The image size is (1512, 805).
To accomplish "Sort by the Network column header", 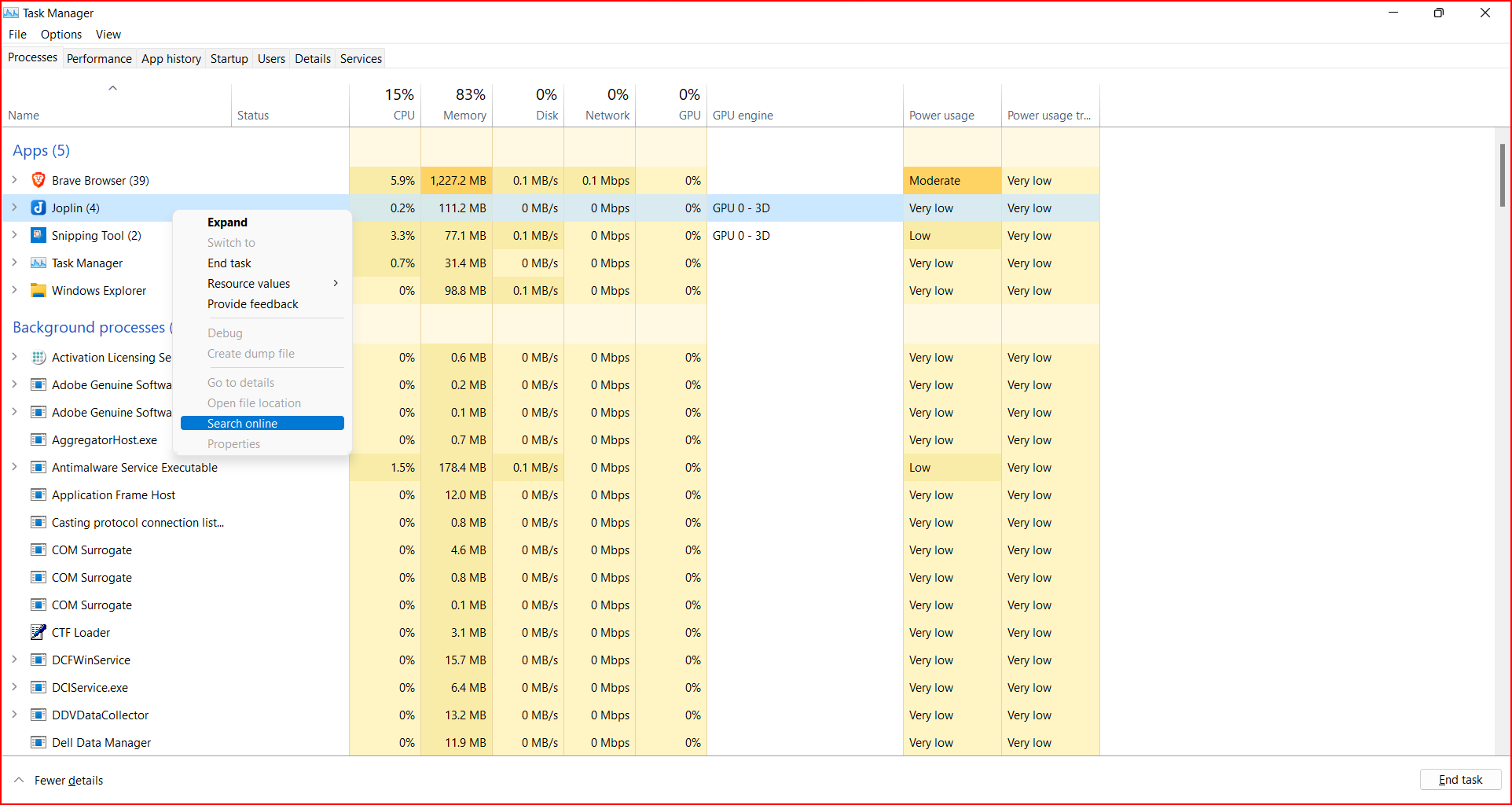I will click(x=600, y=105).
